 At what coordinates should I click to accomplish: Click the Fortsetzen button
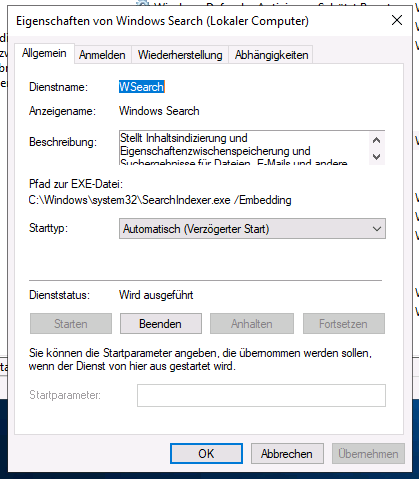click(x=344, y=324)
